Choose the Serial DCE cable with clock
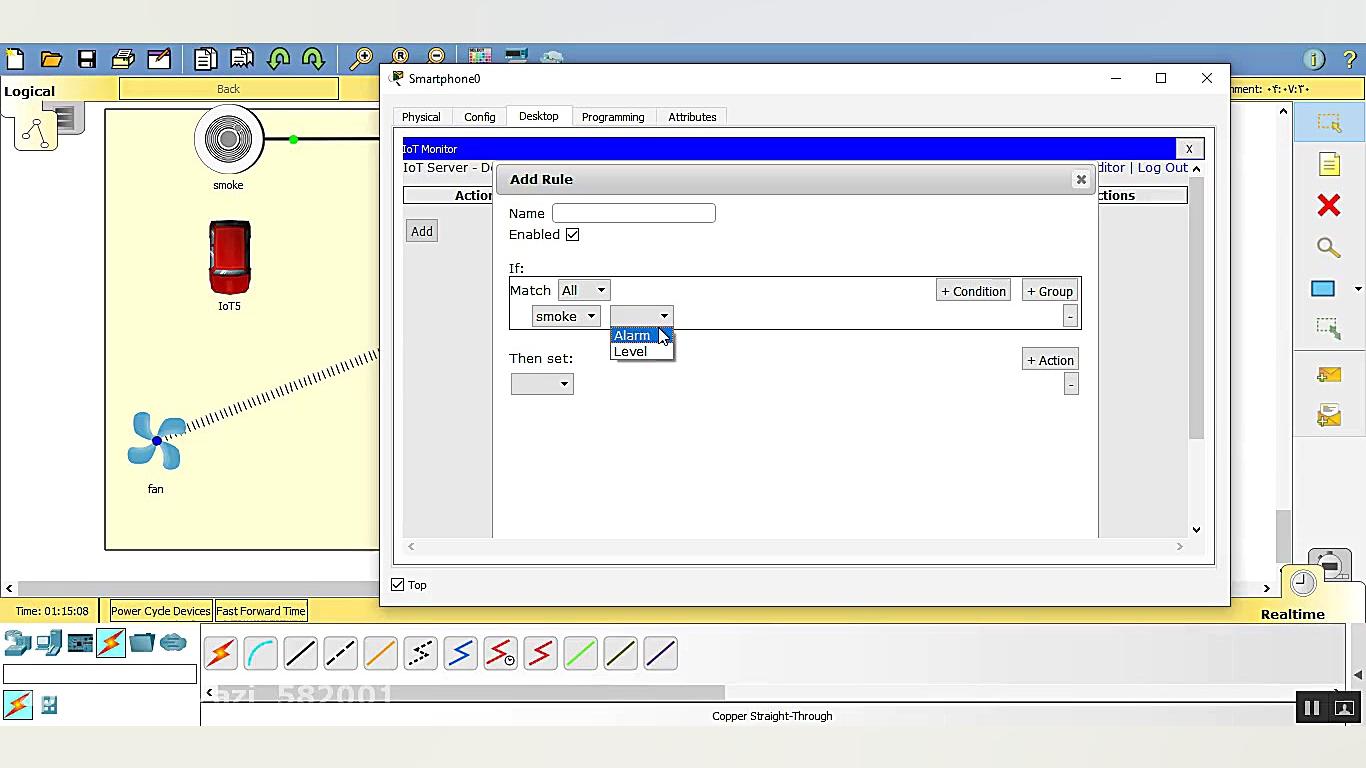 click(500, 654)
